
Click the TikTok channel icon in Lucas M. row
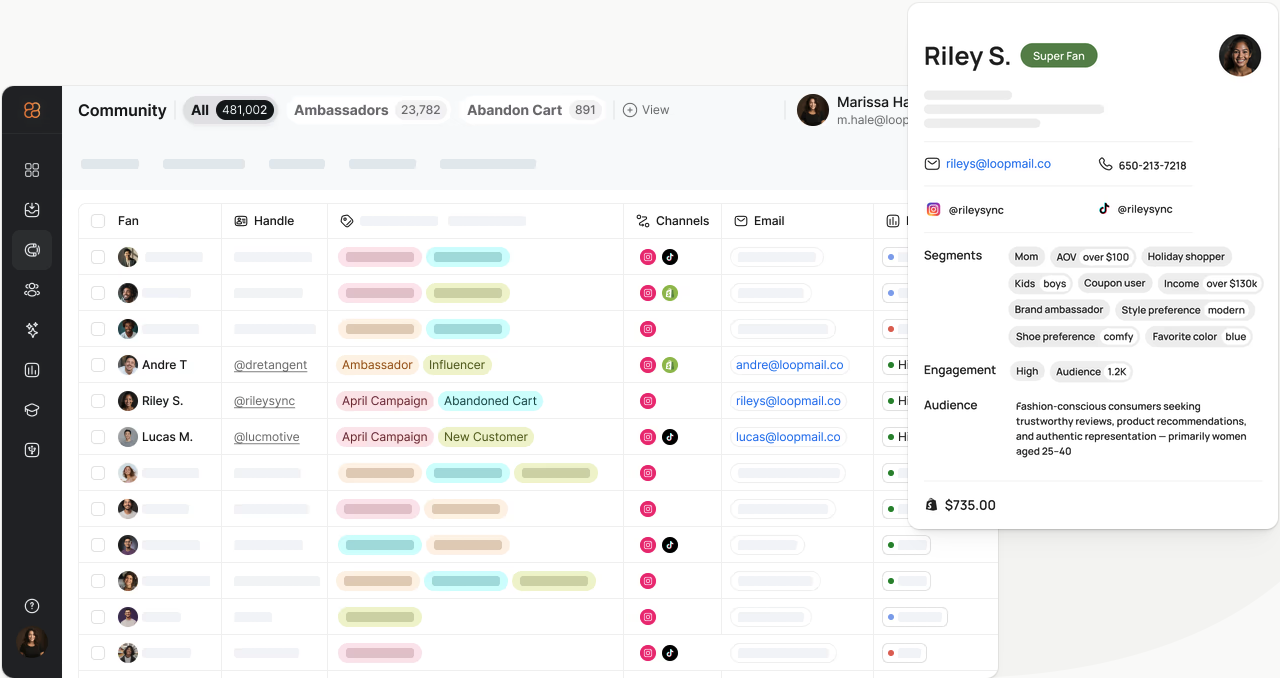click(670, 437)
